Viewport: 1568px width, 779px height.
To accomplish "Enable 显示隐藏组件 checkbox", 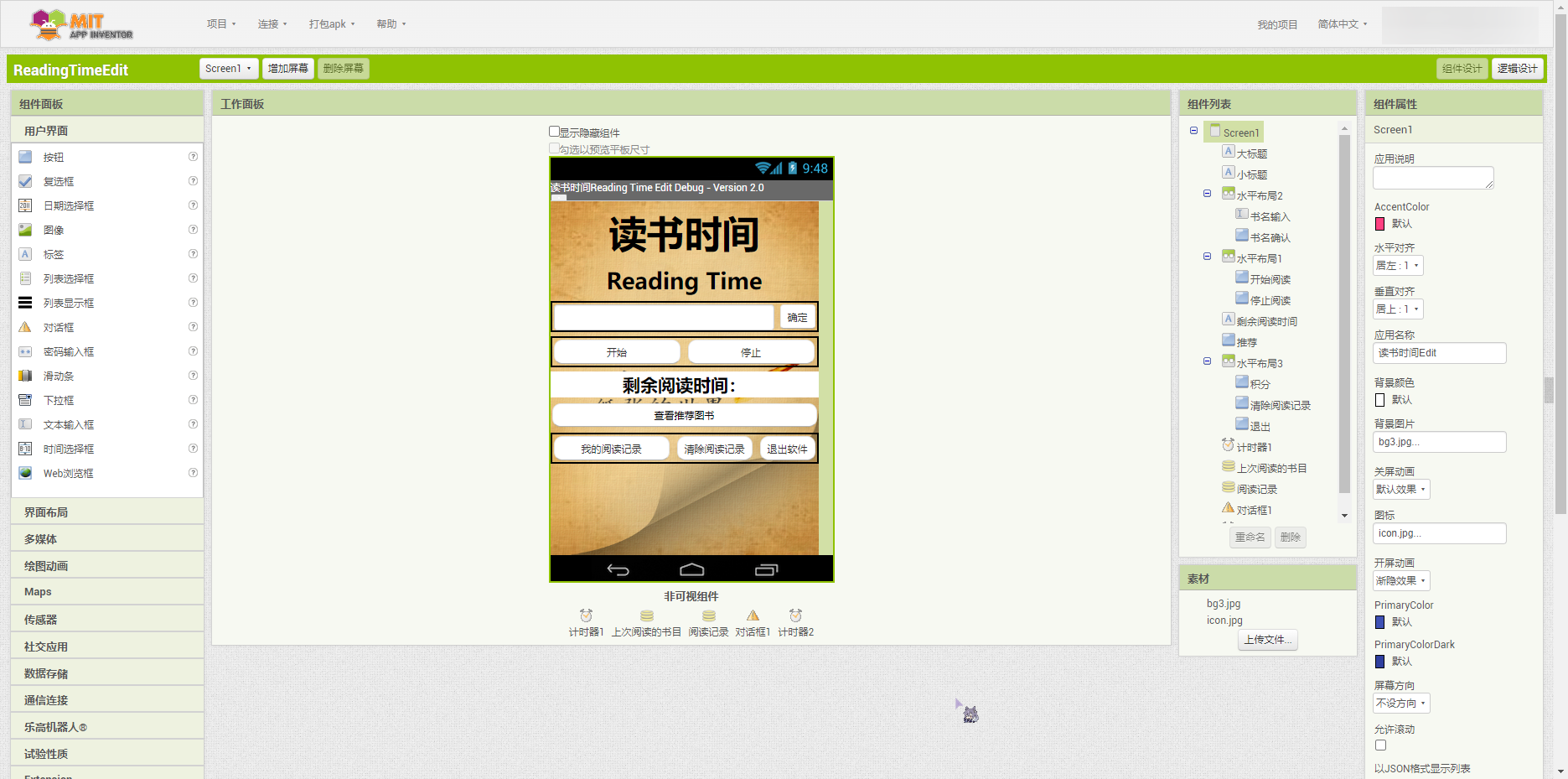I will tap(554, 132).
